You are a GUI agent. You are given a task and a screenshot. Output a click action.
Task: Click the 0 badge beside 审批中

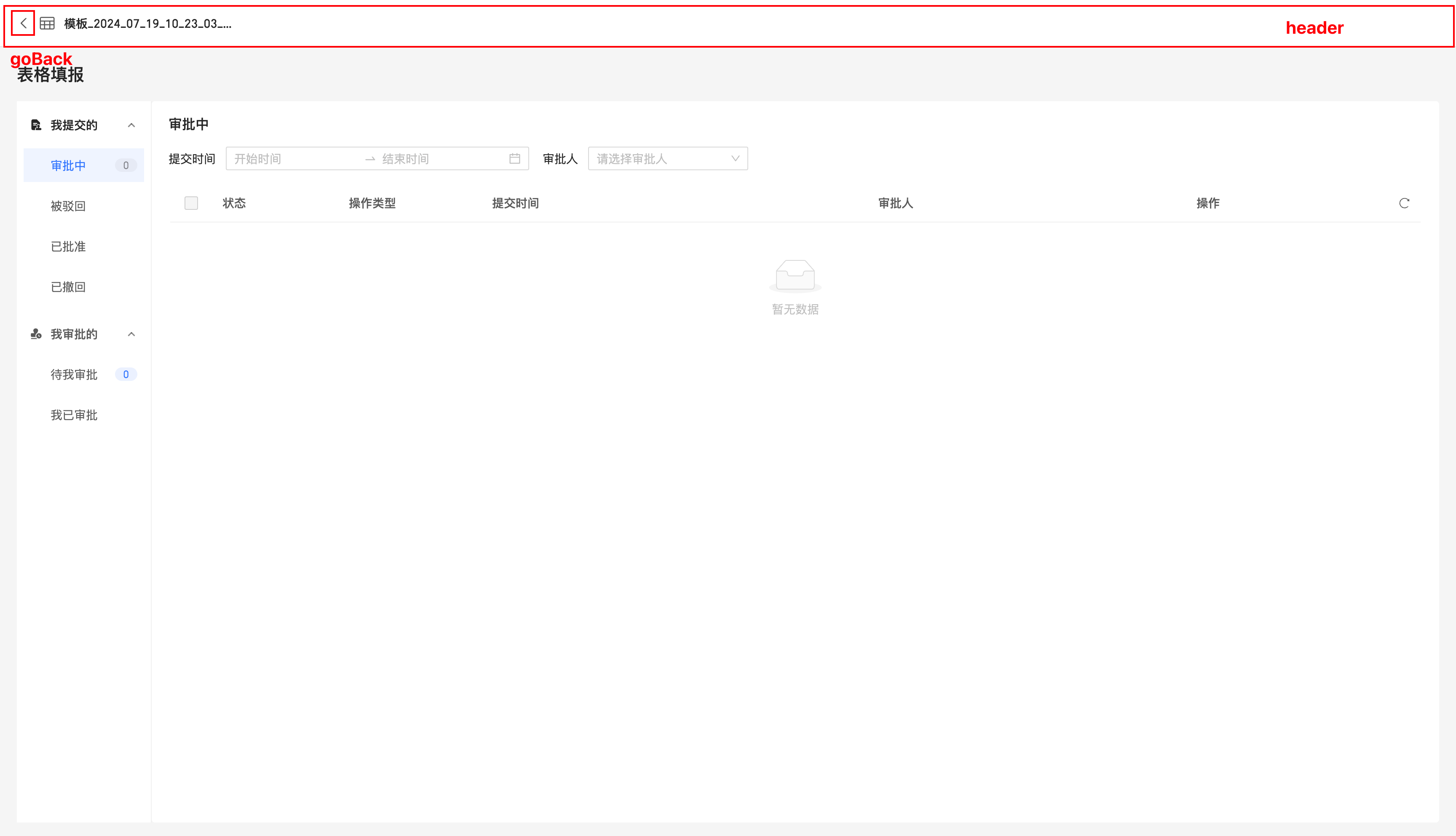point(126,165)
